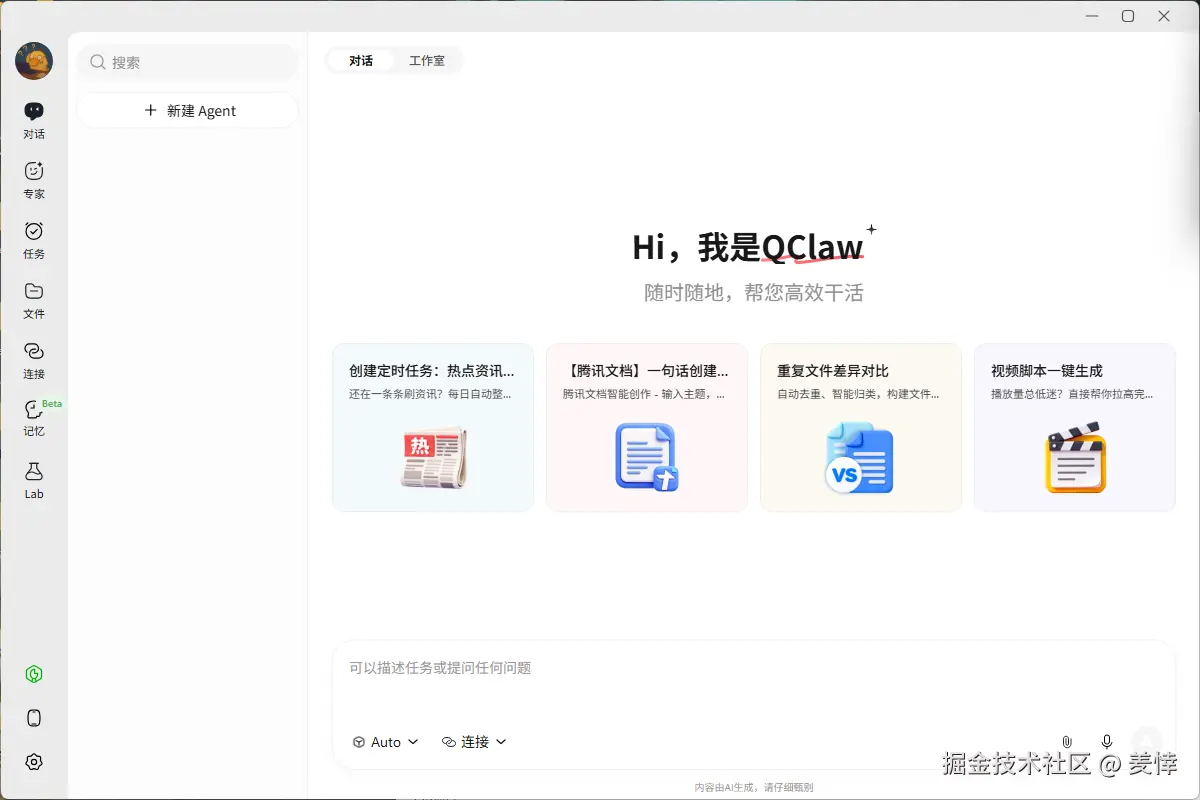Click the mobile phone icon in sidebar
Viewport: 1200px width, 800px height.
point(34,718)
